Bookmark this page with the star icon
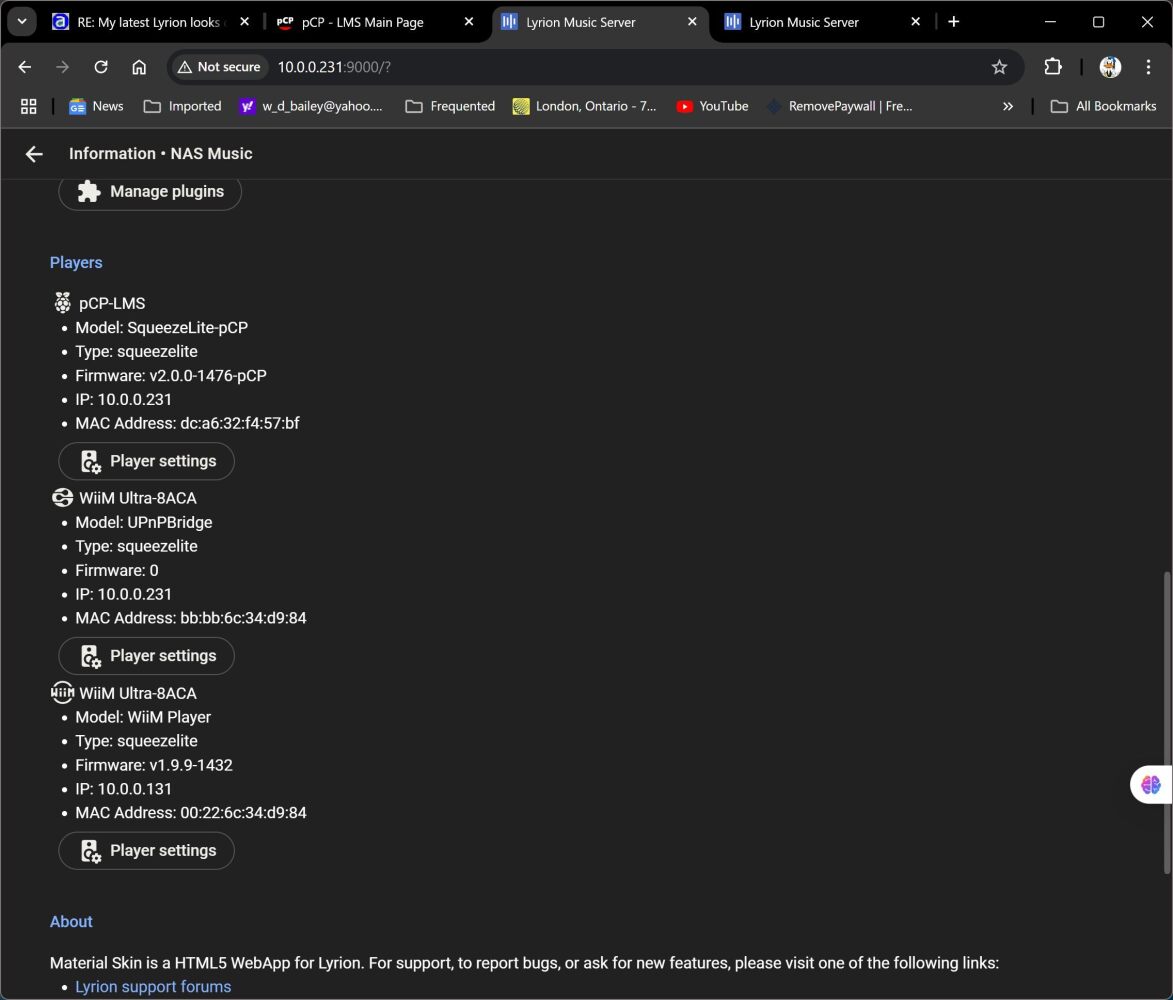 coord(999,67)
